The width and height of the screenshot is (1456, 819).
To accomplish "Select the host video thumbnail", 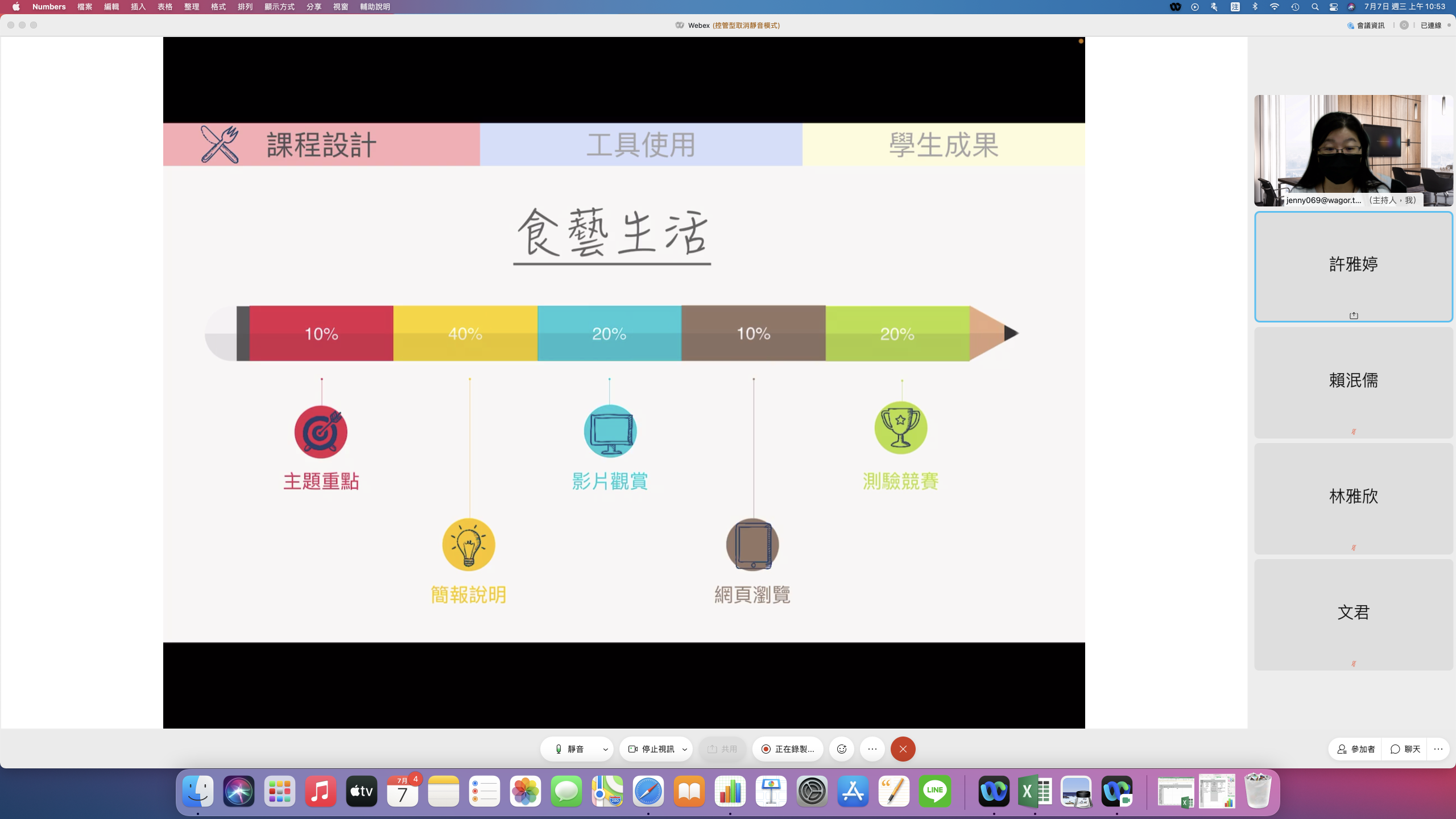I will tap(1354, 150).
